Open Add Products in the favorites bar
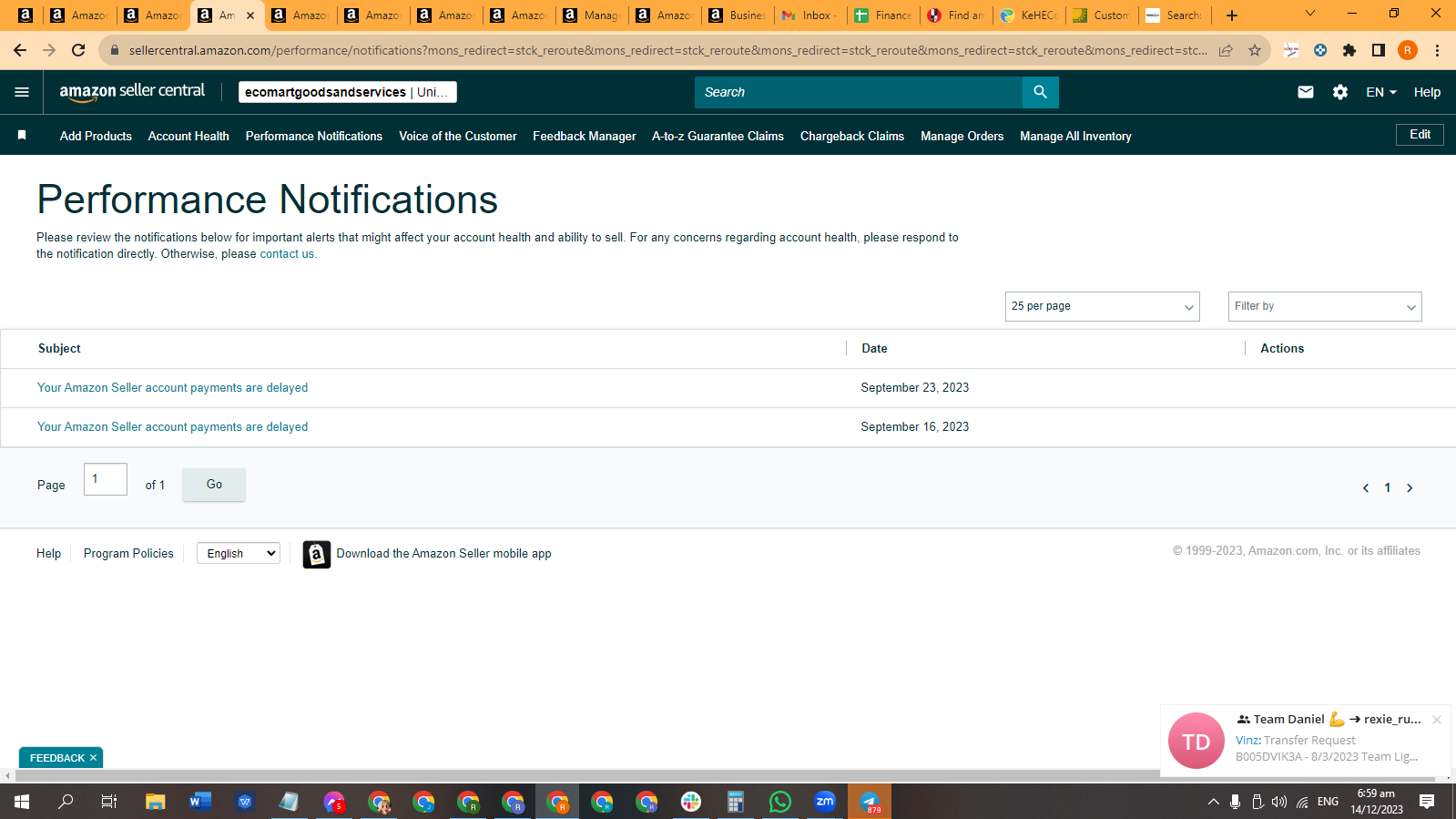Viewport: 1456px width, 819px height. click(96, 136)
